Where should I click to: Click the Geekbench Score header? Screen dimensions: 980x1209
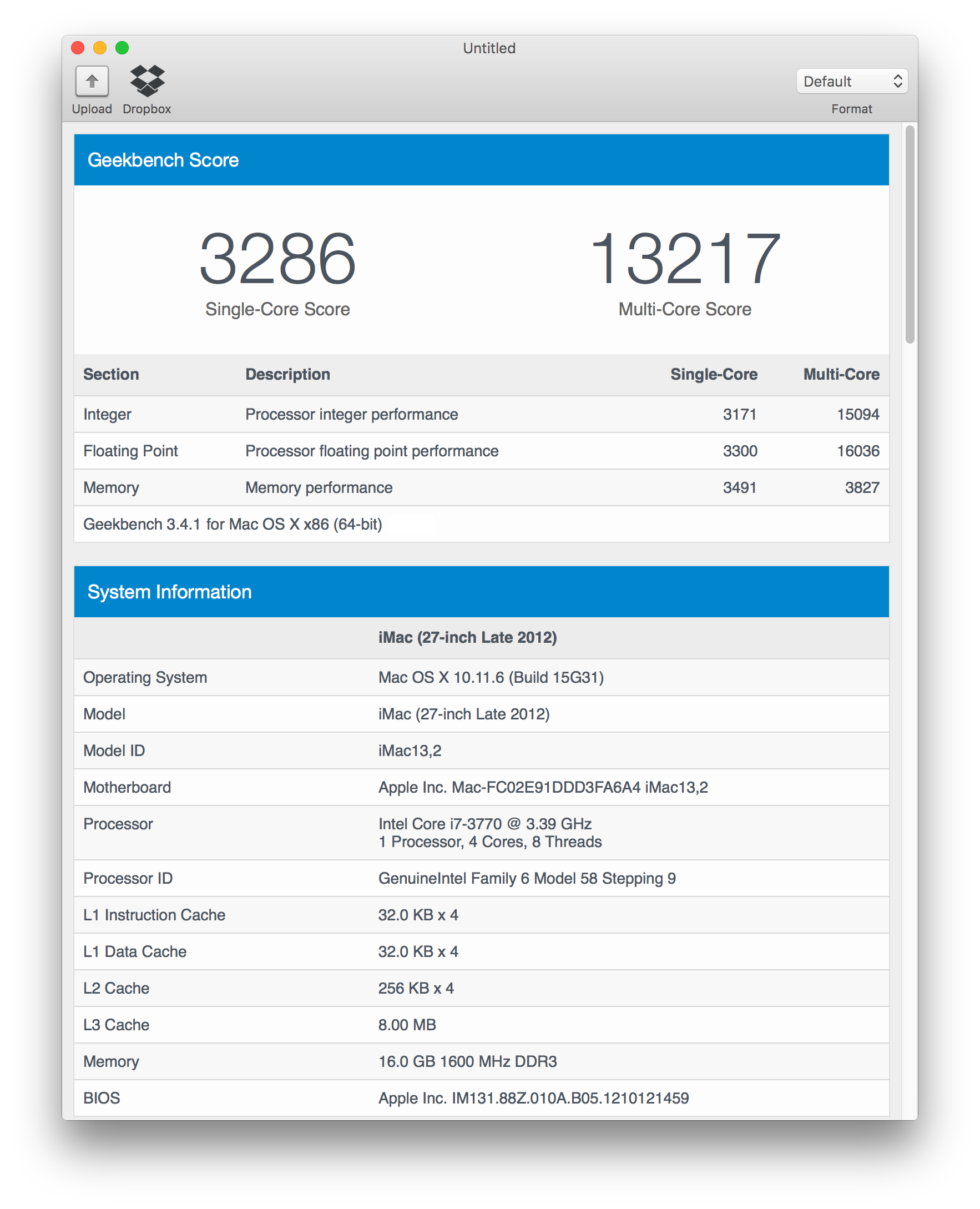(x=482, y=160)
